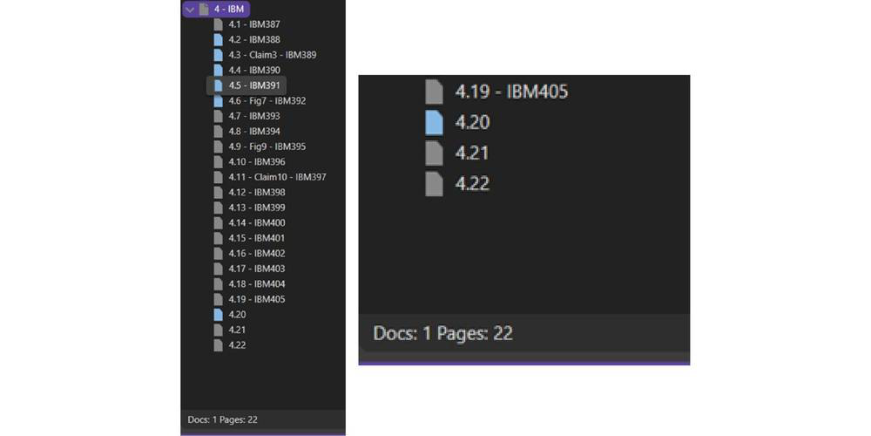This screenshot has height=436, width=871.
Task: Click the page icon for 4.8 - IBM394
Action: [x=218, y=131]
